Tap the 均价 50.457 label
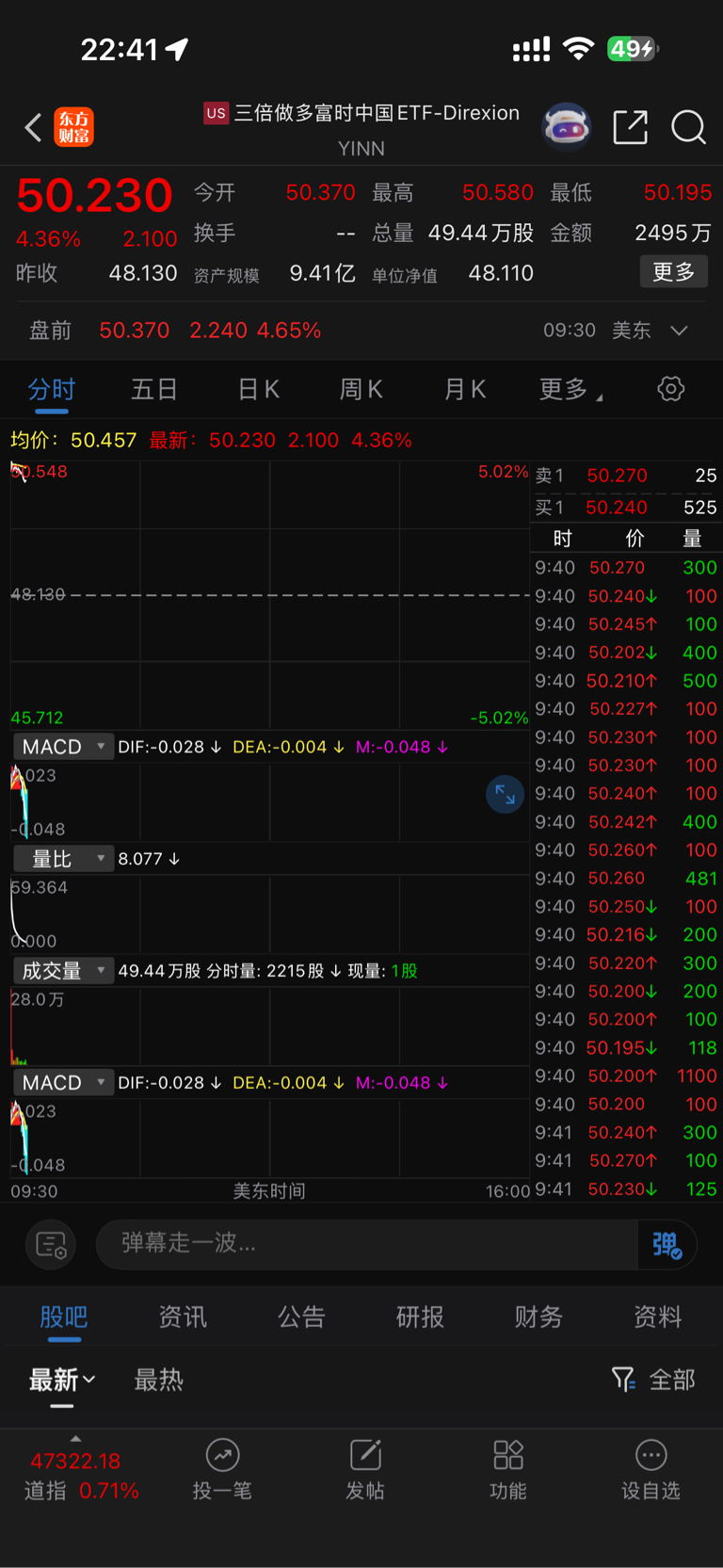The width and height of the screenshot is (723, 1568). click(73, 440)
